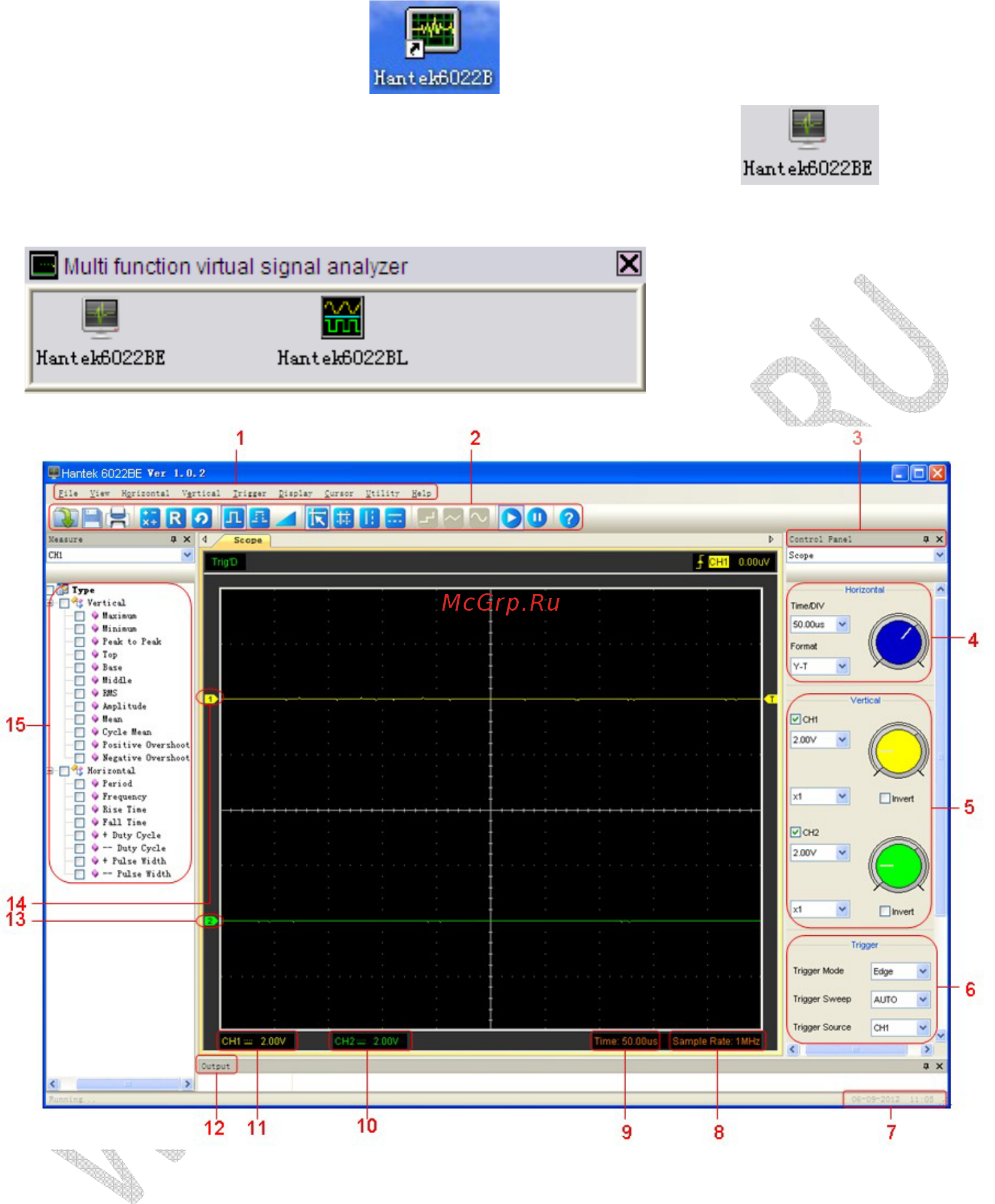Click the gray sine interpolation toolbar icon
The height and width of the screenshot is (1204, 995).
479,518
